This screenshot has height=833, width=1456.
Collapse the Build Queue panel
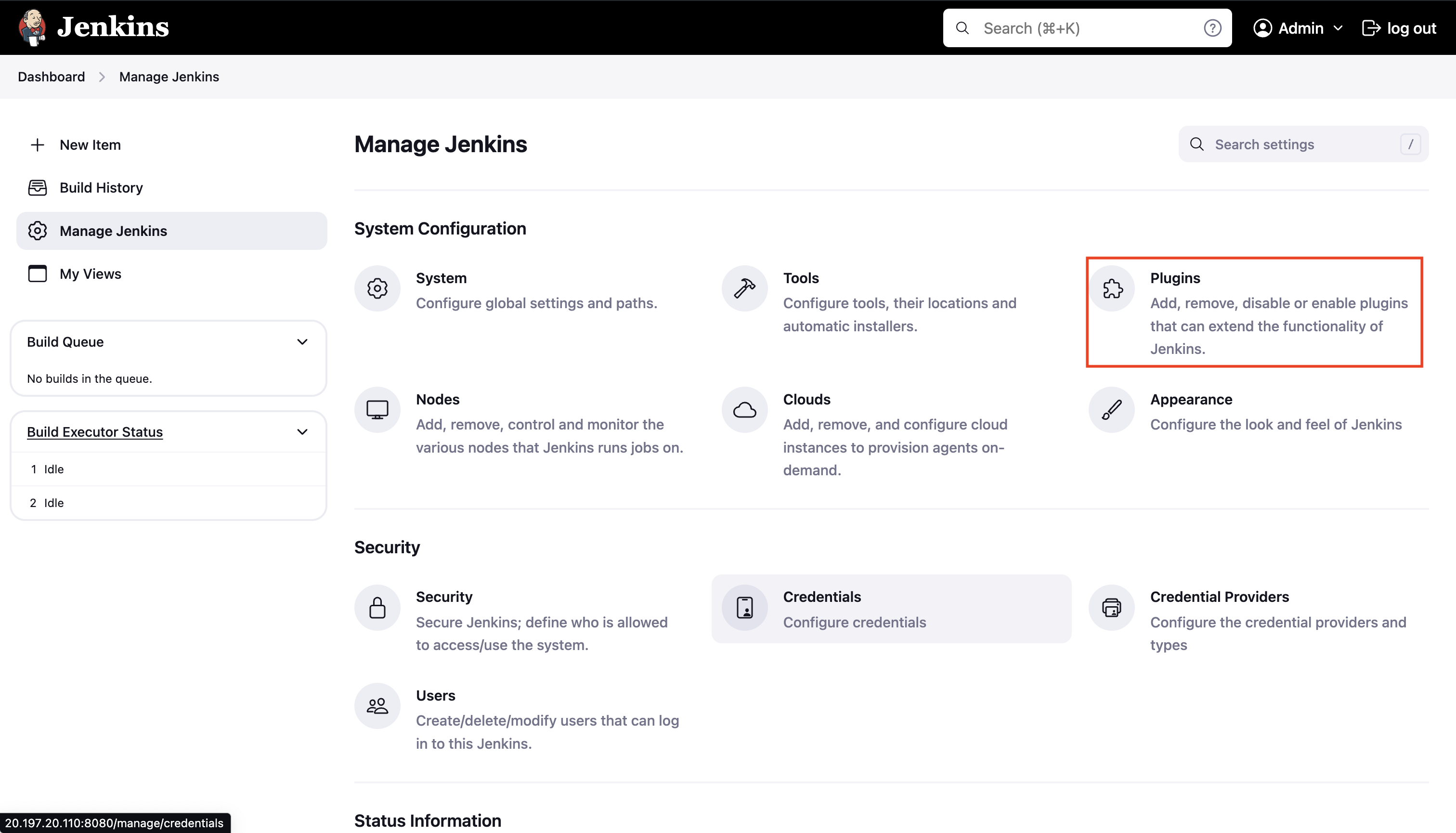[303, 342]
